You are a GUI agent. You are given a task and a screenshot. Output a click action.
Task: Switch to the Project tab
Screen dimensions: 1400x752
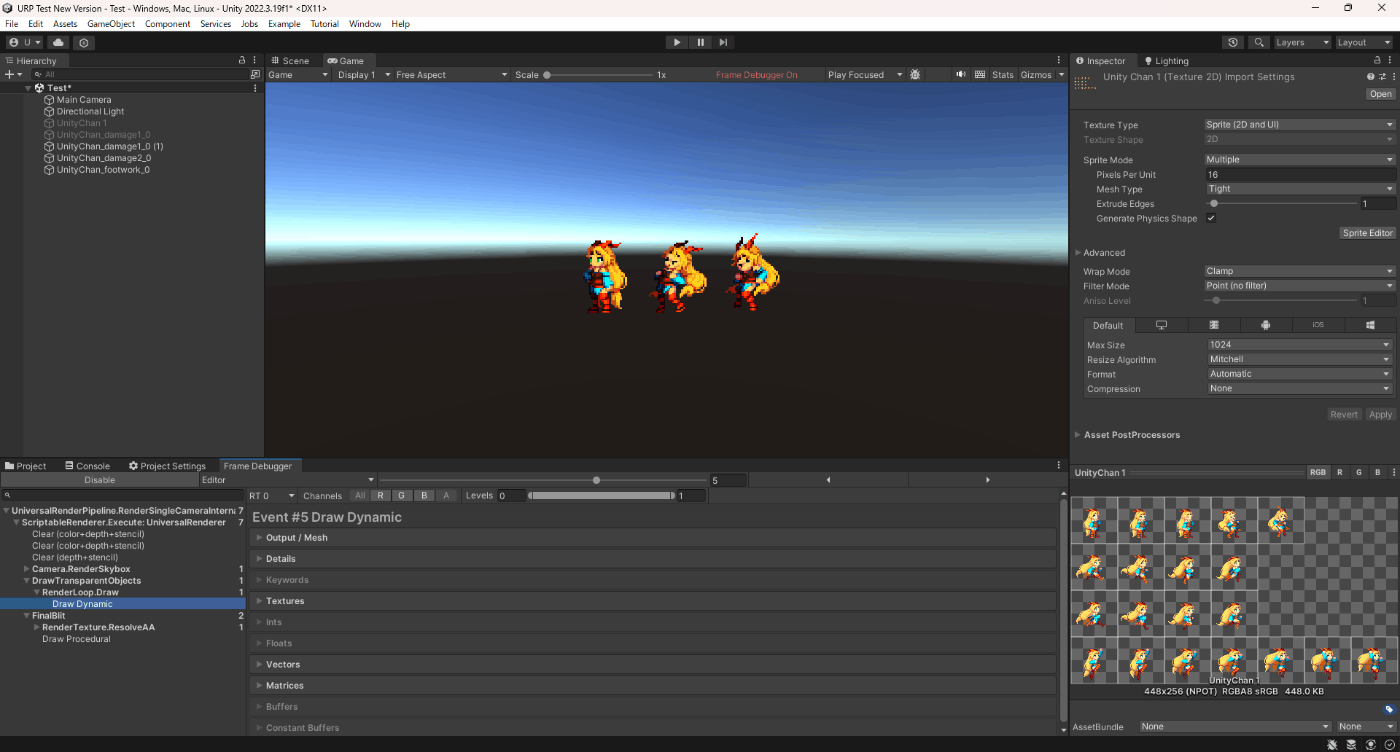[x=26, y=466]
